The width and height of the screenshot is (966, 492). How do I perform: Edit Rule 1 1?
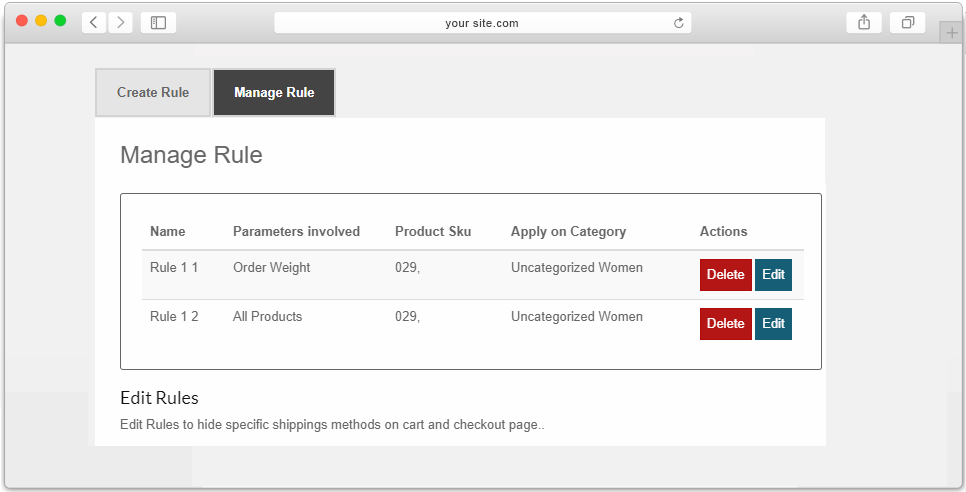coord(773,275)
